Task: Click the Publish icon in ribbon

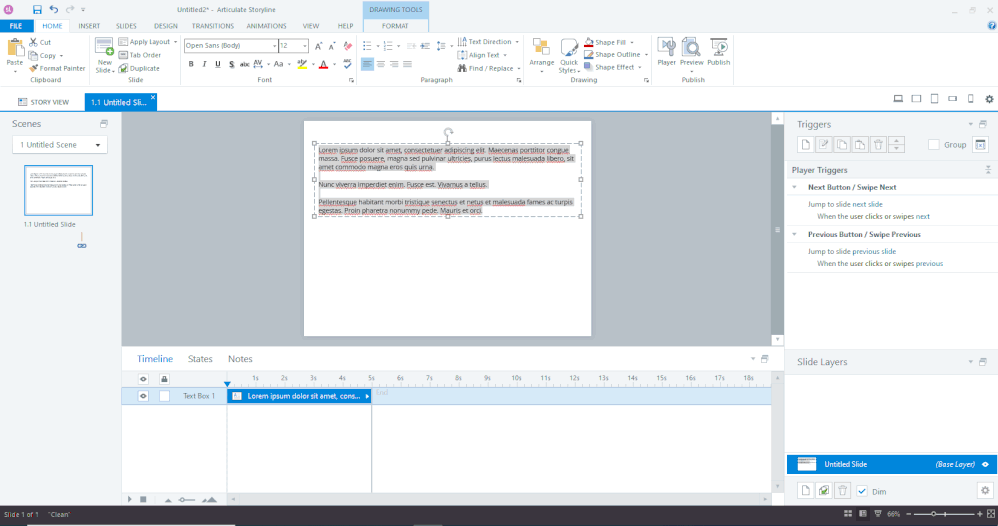Action: point(719,51)
